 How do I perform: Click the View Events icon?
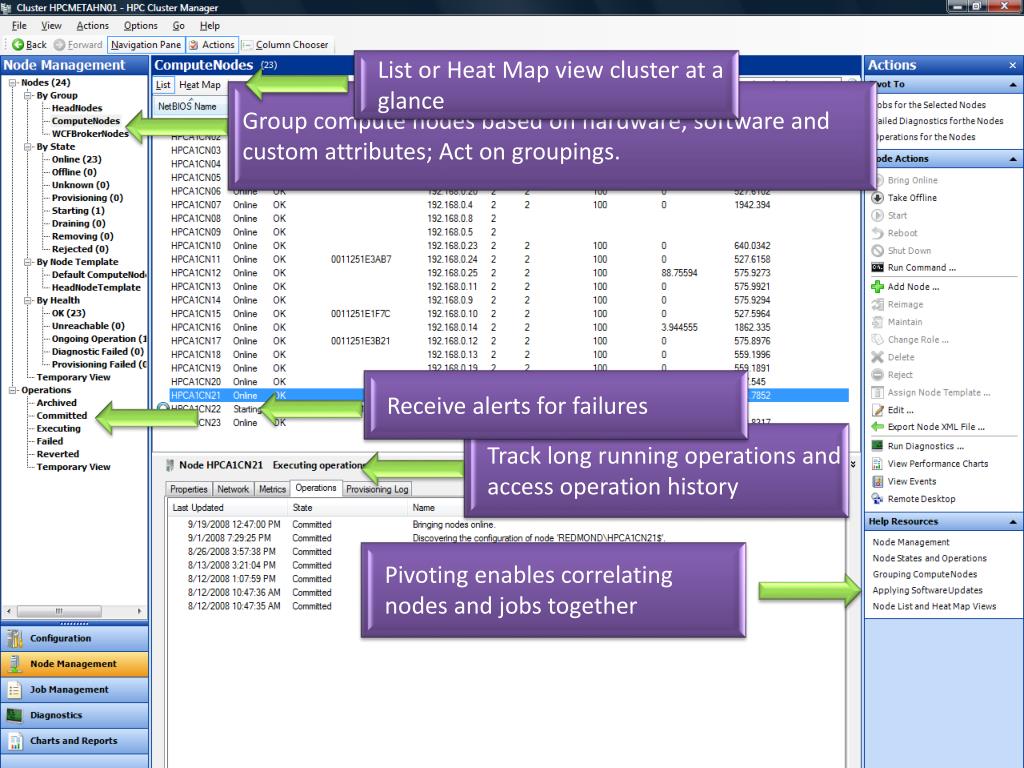[x=878, y=481]
